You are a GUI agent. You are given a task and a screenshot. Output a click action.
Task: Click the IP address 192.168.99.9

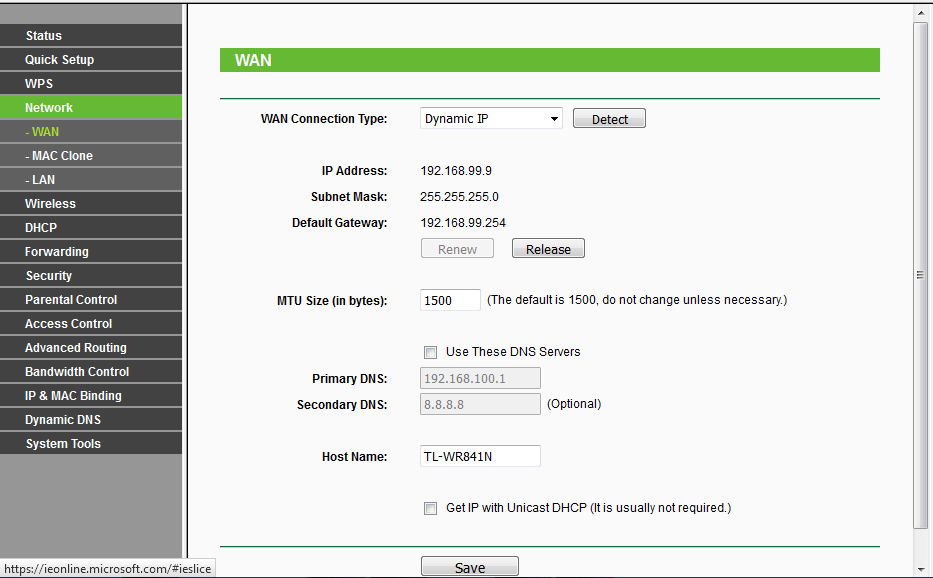[456, 171]
